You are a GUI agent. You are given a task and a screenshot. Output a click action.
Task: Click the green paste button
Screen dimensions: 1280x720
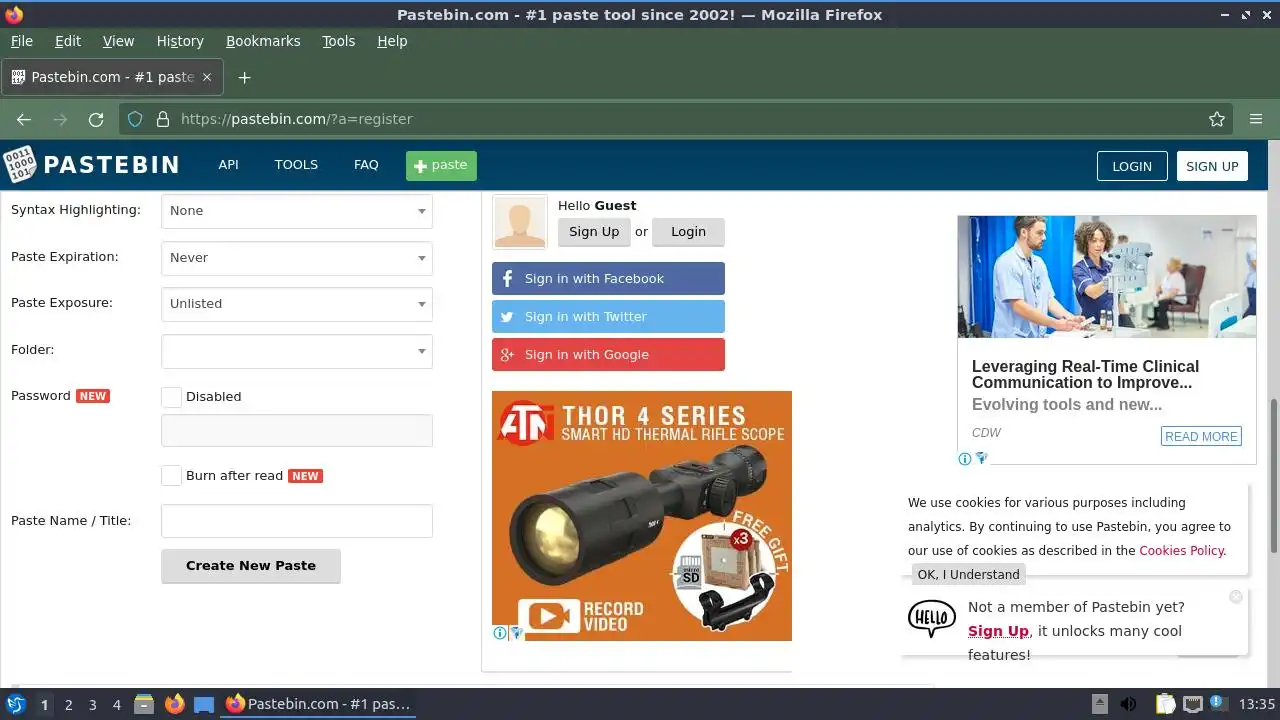coord(441,166)
